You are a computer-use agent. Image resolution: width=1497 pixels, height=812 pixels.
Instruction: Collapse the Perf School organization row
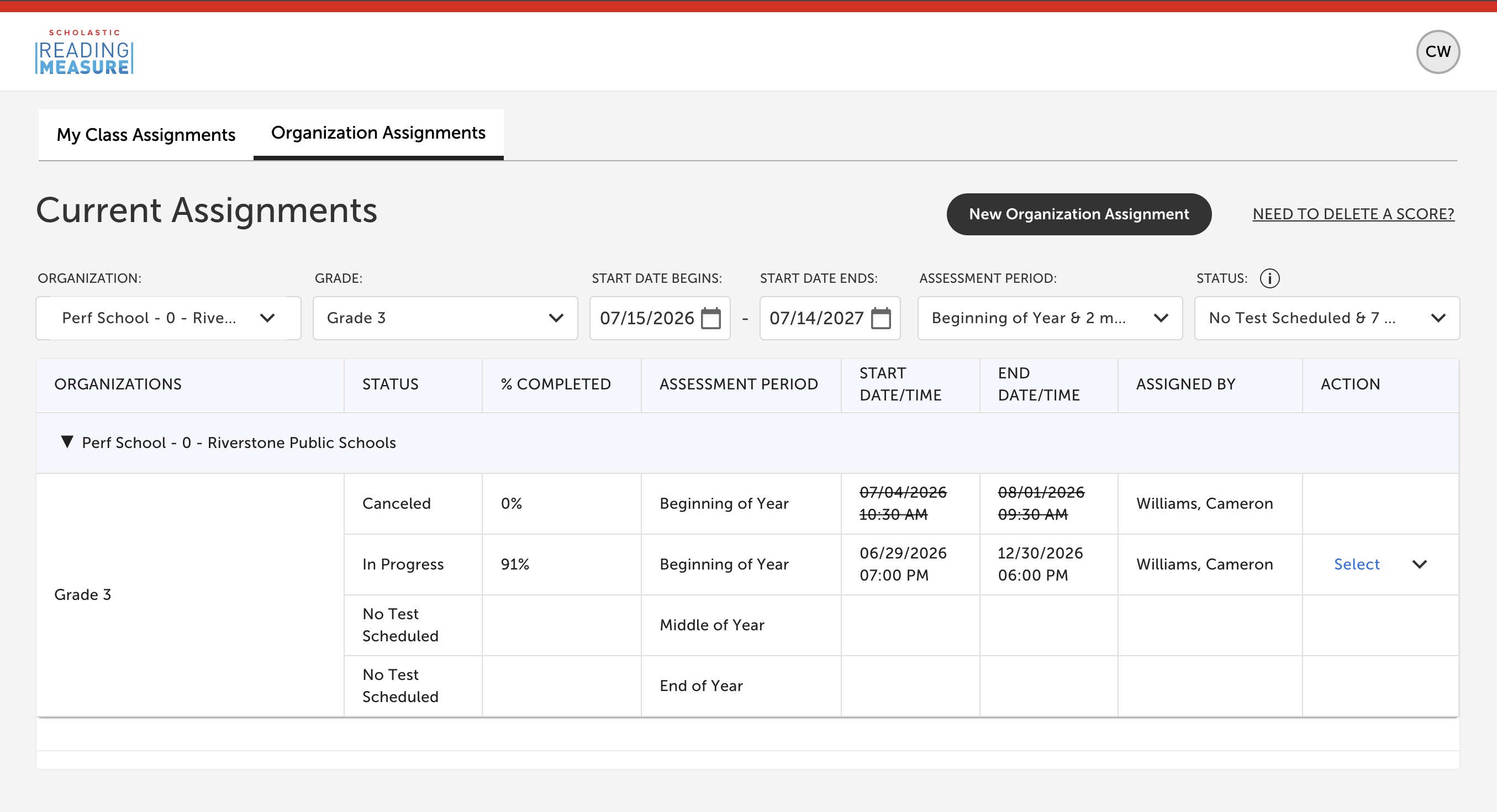67,442
